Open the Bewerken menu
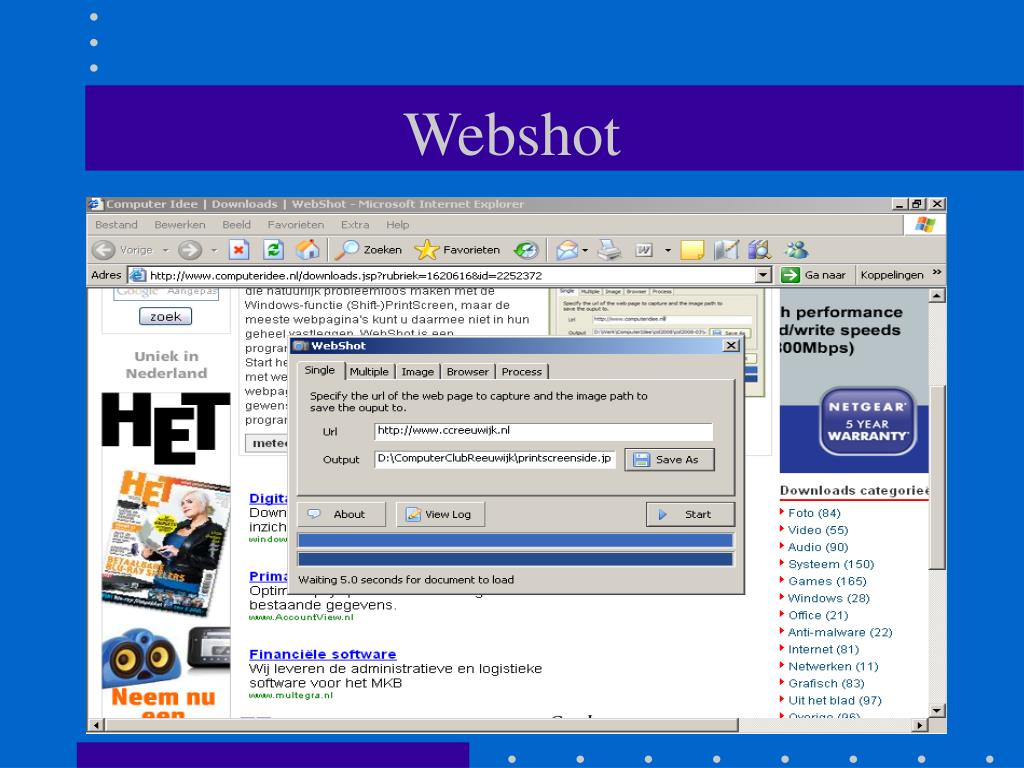The height and width of the screenshot is (768, 1024). tap(180, 225)
